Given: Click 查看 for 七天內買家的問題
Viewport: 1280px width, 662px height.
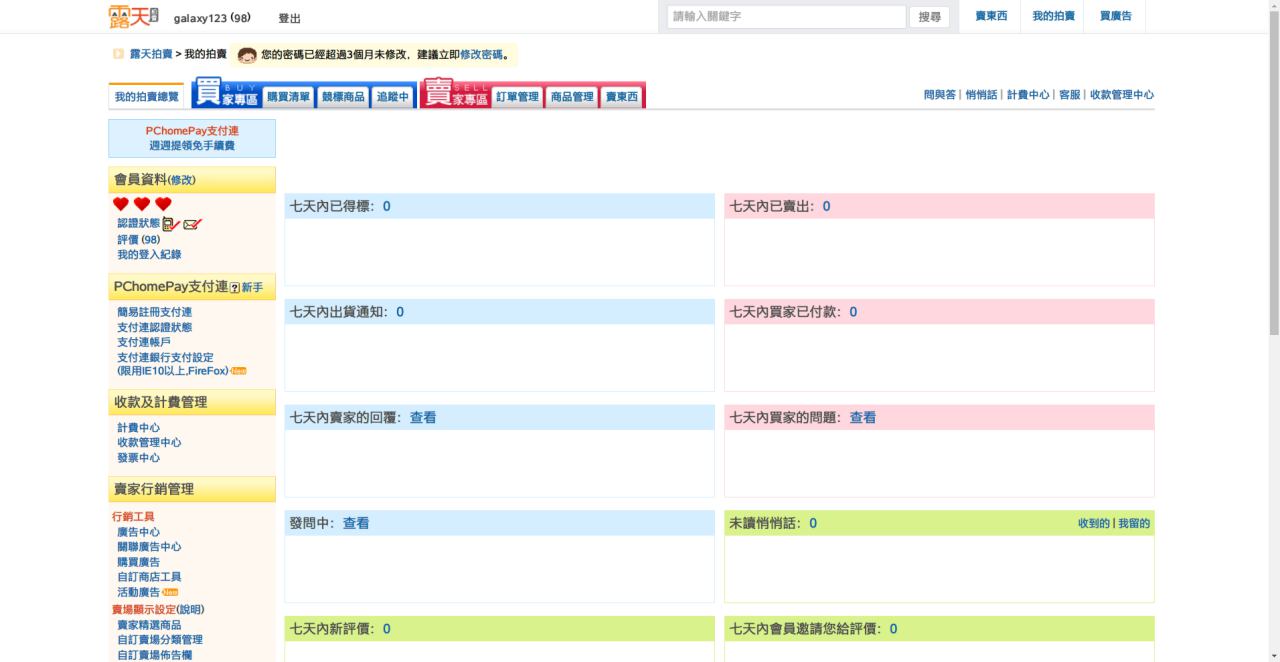Looking at the screenshot, I should (x=863, y=418).
